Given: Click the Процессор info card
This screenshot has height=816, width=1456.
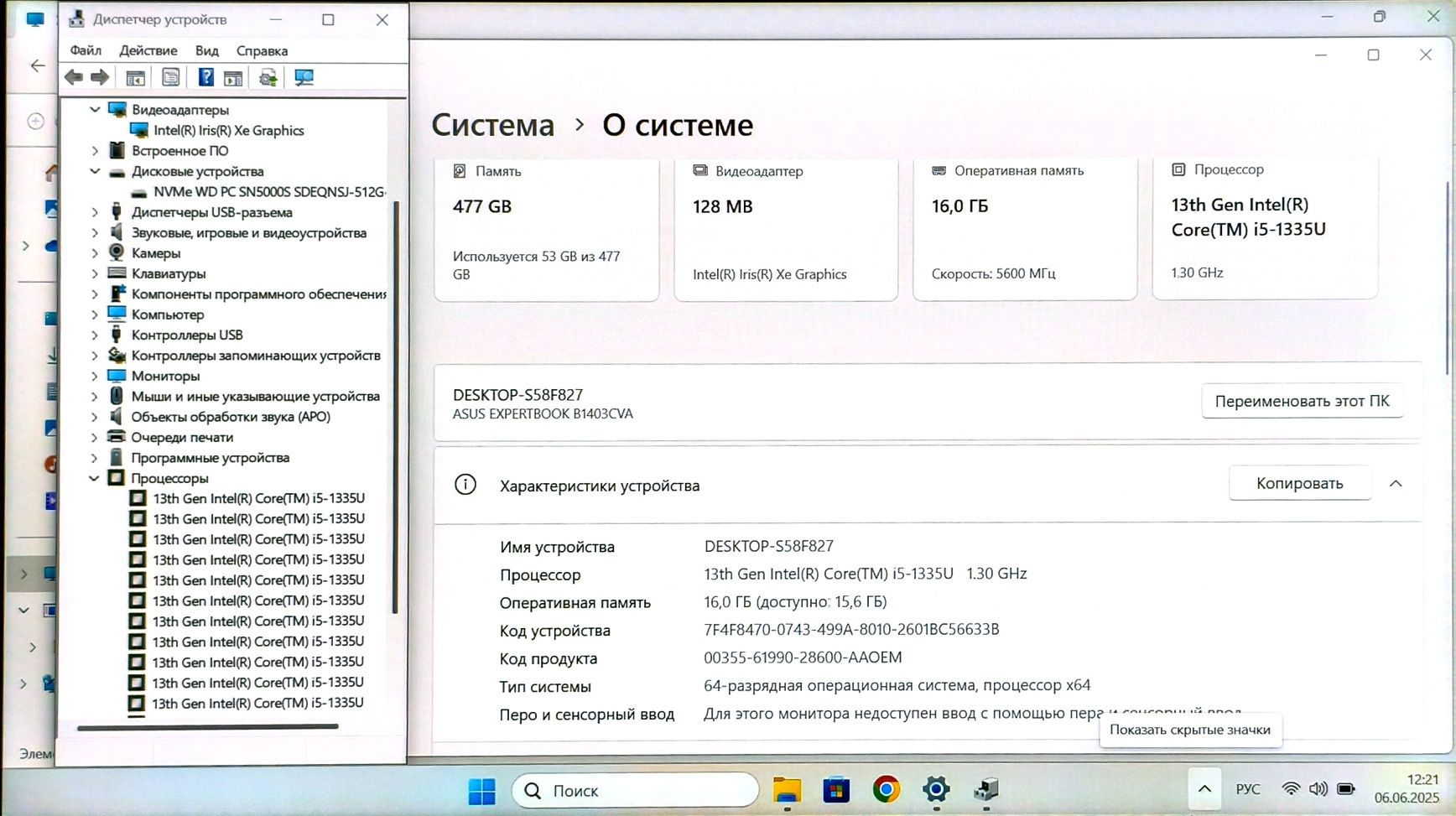Looking at the screenshot, I should point(1265,227).
